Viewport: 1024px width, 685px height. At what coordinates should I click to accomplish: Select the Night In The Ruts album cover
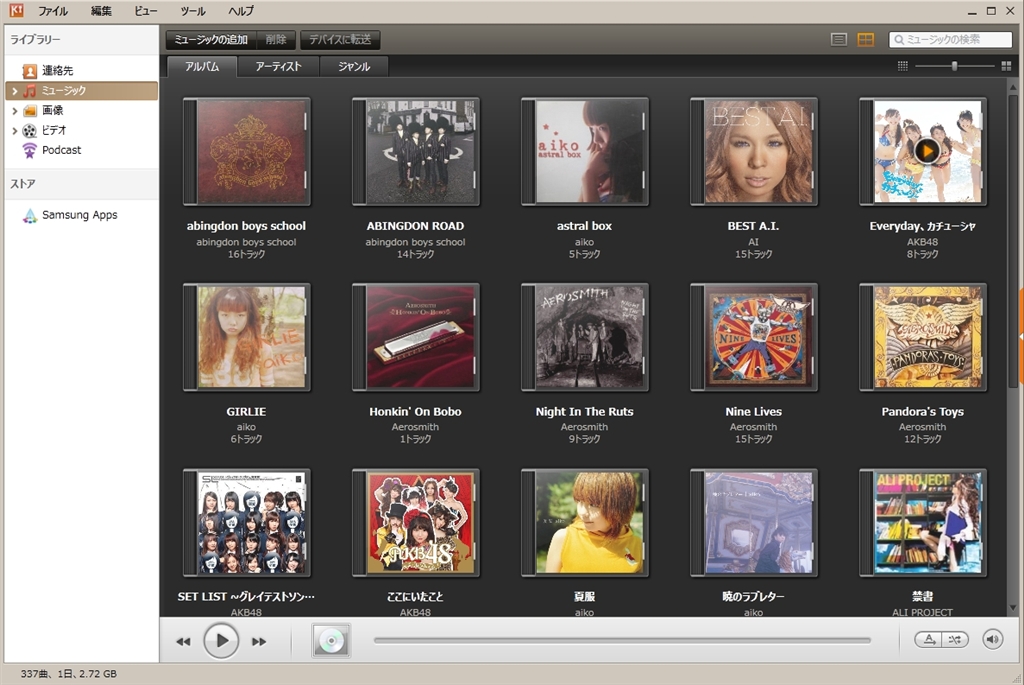tap(584, 337)
